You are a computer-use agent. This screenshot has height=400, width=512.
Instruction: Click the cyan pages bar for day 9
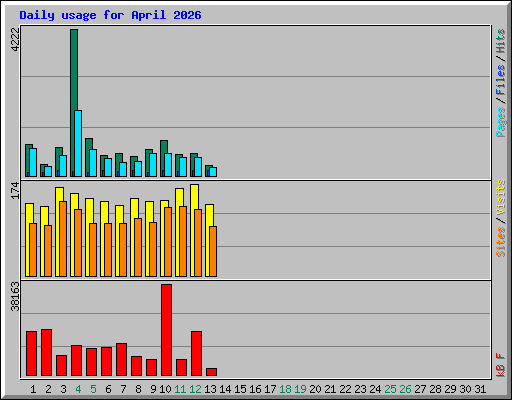click(x=153, y=165)
